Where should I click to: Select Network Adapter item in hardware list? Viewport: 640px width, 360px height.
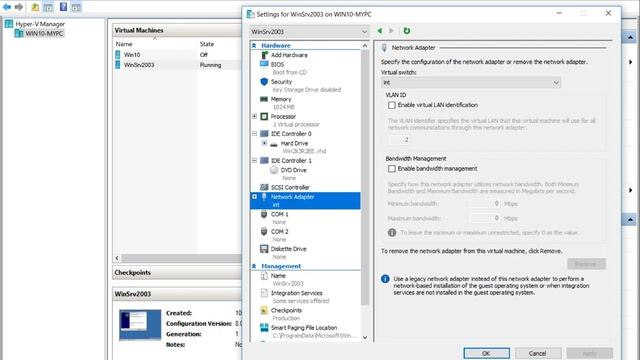click(305, 200)
